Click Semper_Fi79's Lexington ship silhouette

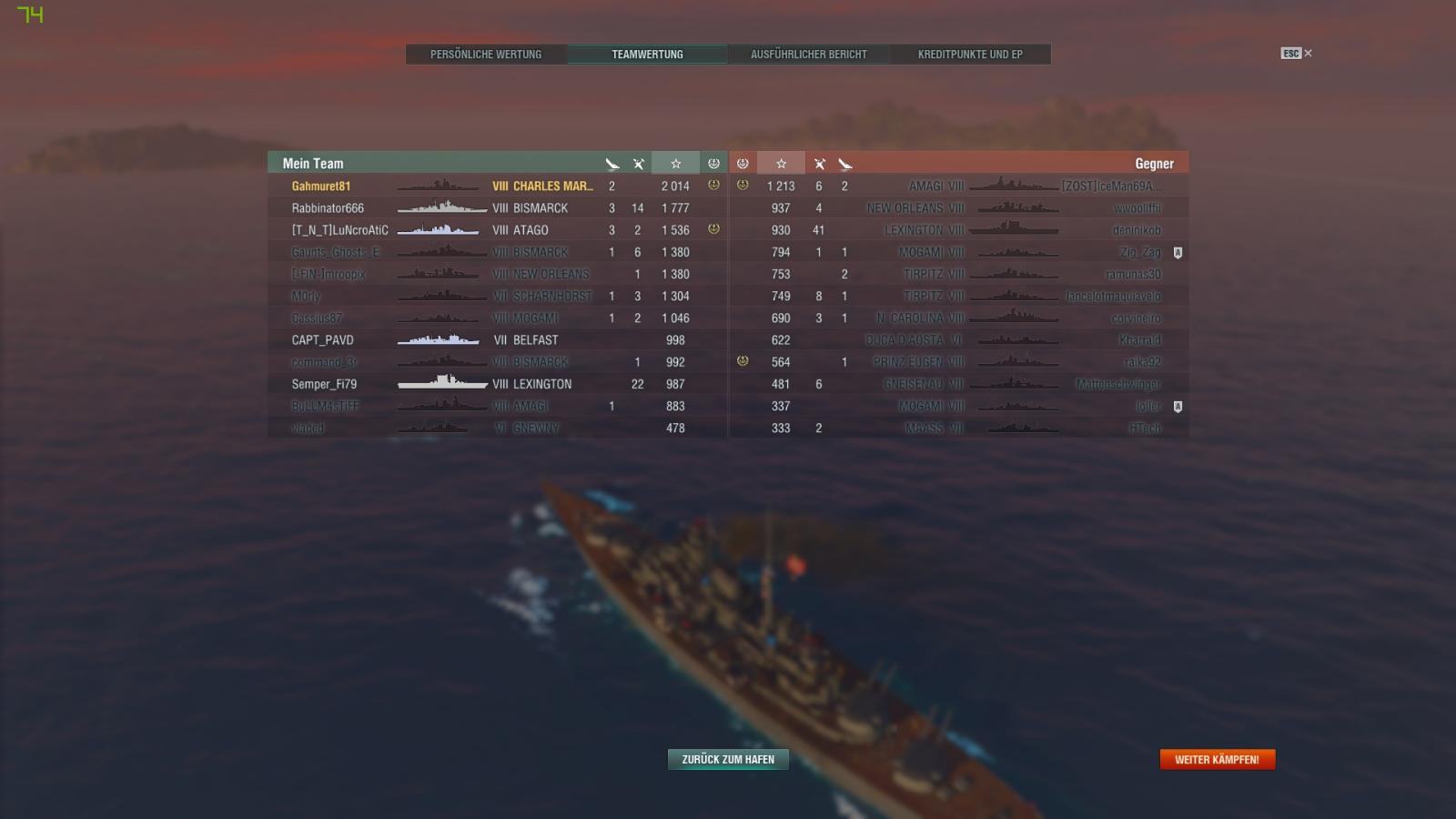tap(442, 382)
